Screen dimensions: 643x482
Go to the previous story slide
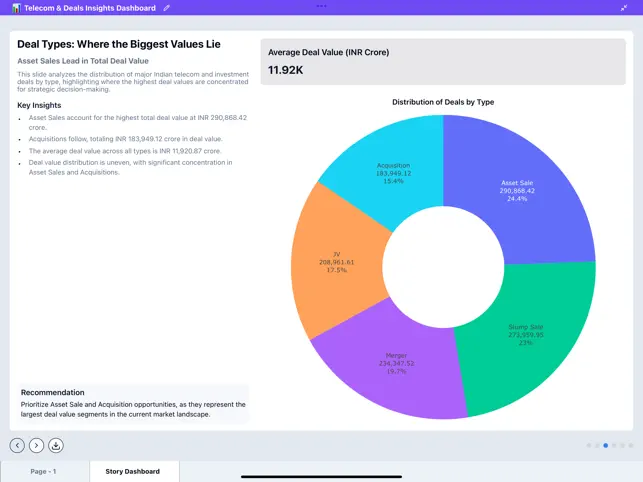click(x=17, y=445)
